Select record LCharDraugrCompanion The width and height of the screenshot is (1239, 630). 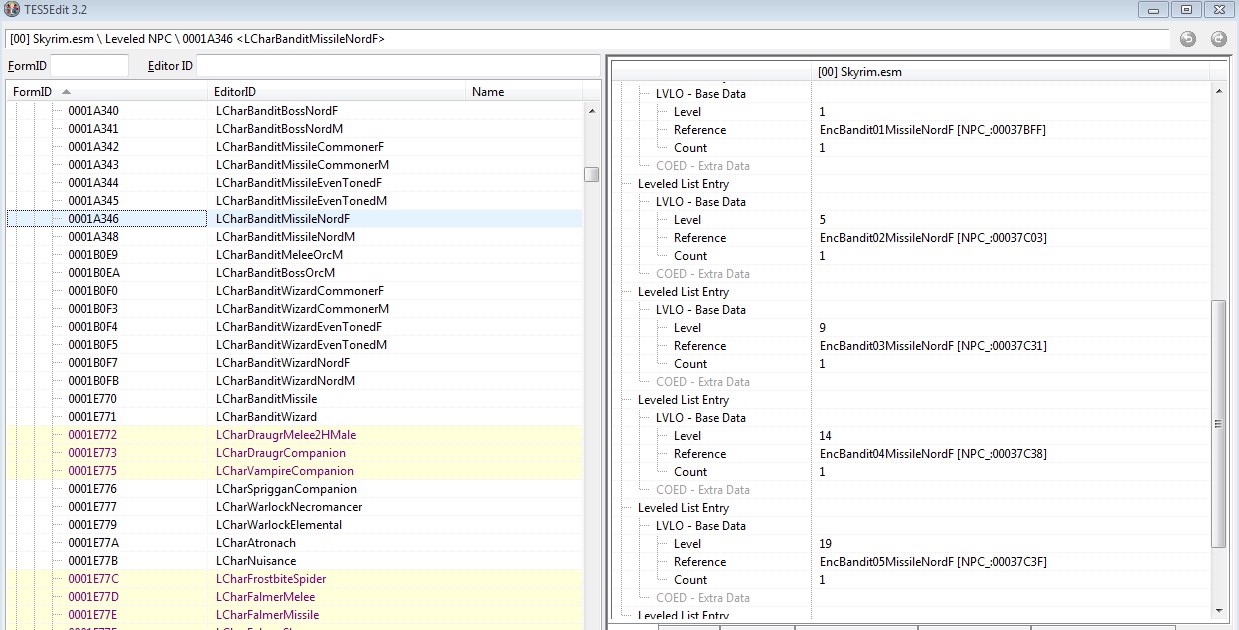294,453
